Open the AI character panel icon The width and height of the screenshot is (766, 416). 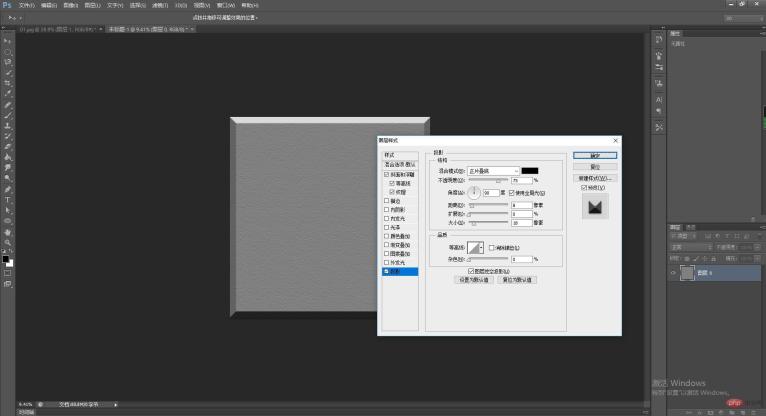[659, 100]
